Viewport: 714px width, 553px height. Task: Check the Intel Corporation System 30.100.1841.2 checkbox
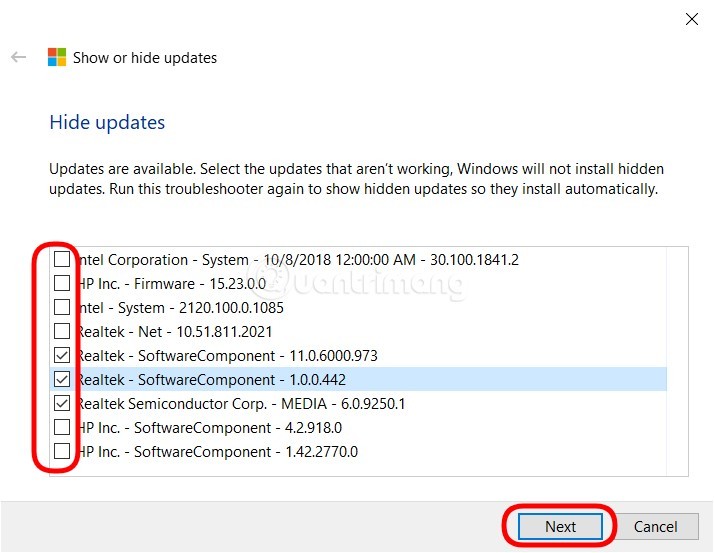(62, 260)
